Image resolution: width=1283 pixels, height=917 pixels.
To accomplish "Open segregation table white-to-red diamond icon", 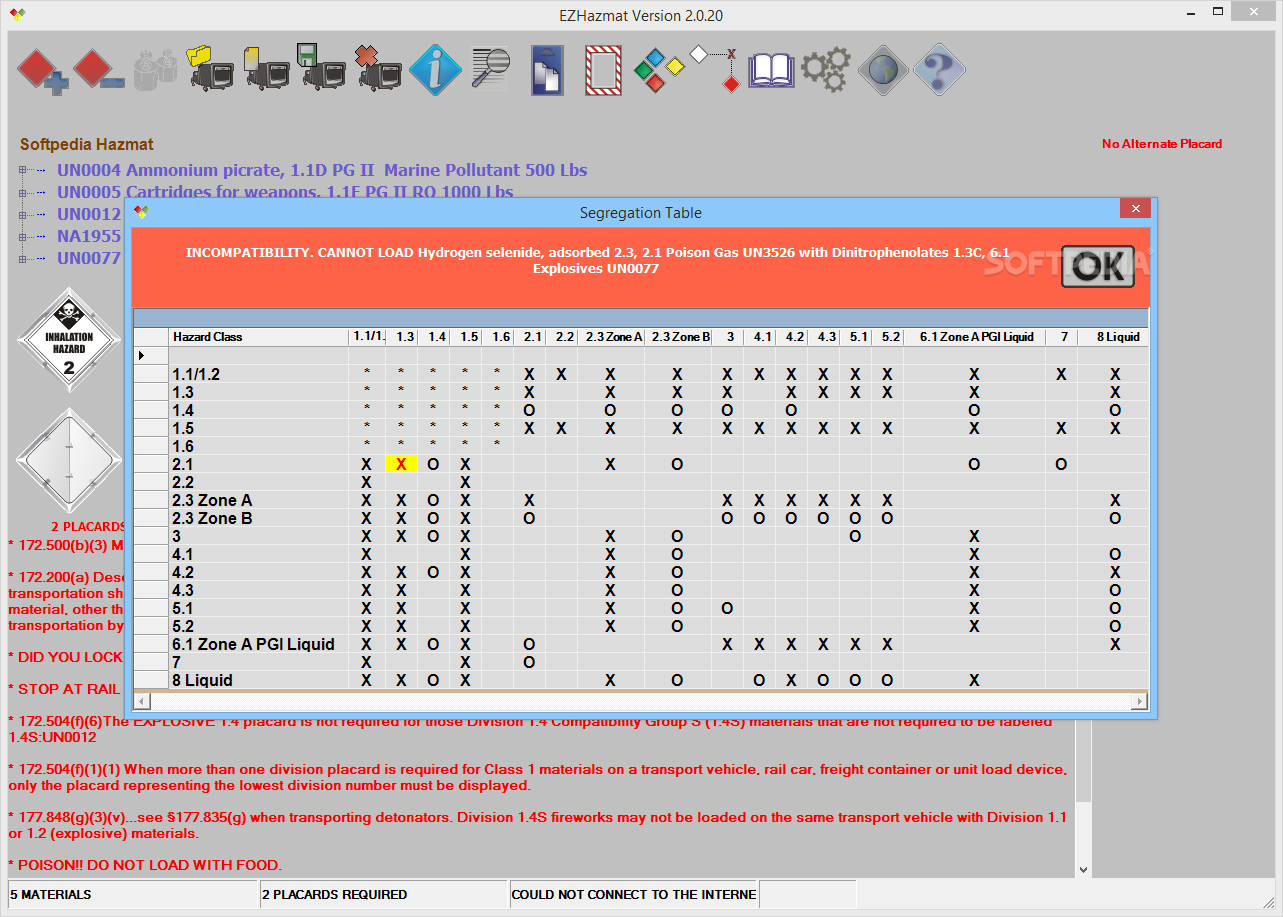I will pos(715,70).
